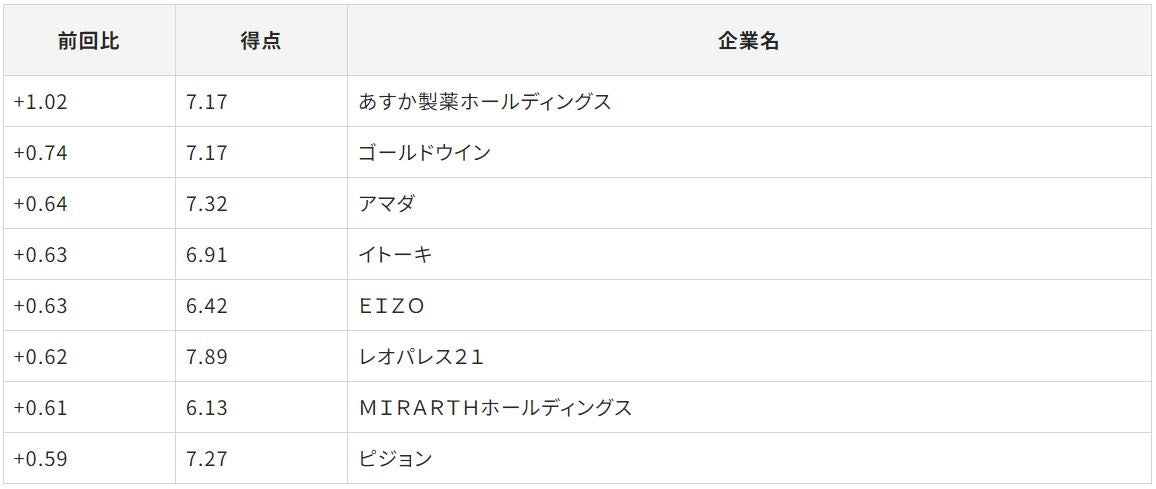The height and width of the screenshot is (489, 1156).
Task: Click the 6.42 score value
Action: (x=207, y=305)
